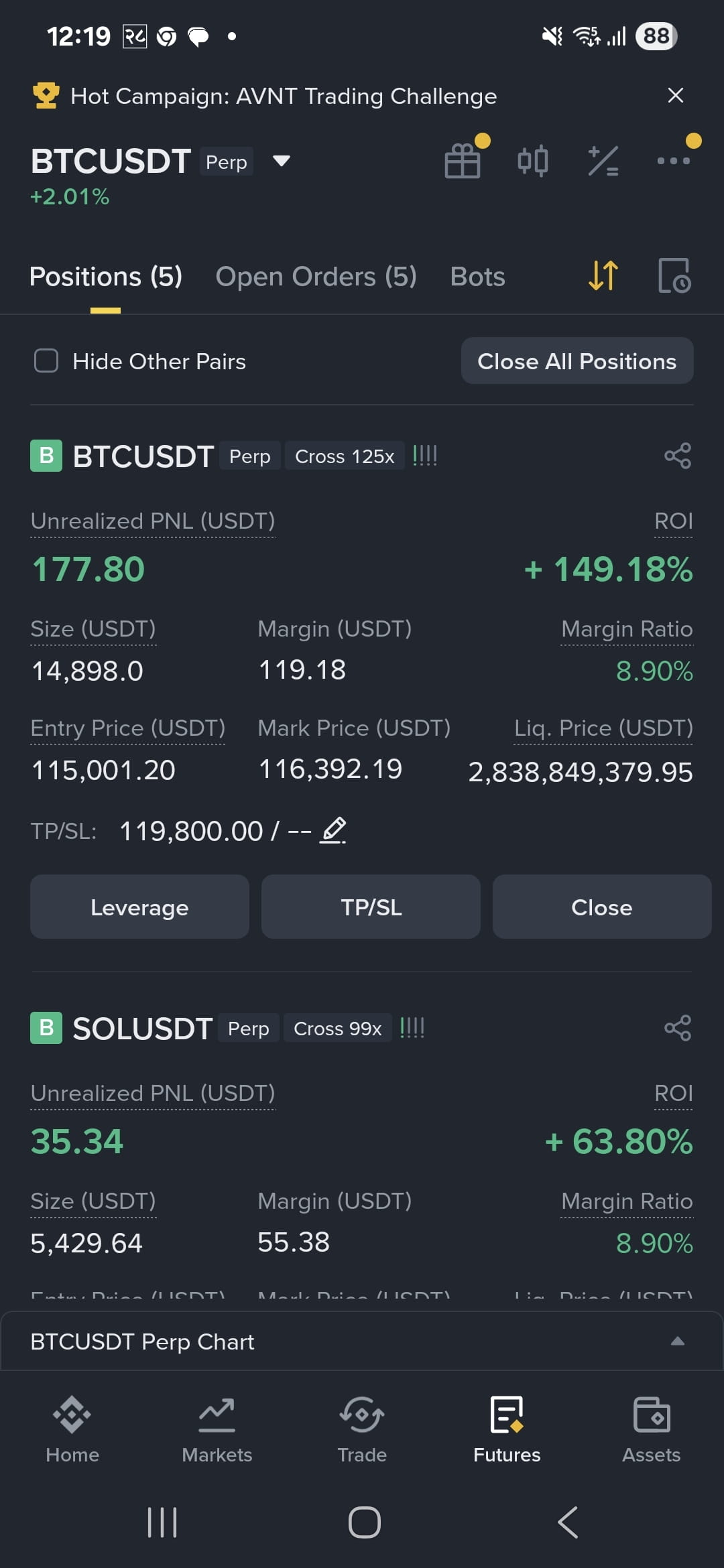
Task: Tap the Leverage button for BTCUSDT
Action: pos(139,907)
